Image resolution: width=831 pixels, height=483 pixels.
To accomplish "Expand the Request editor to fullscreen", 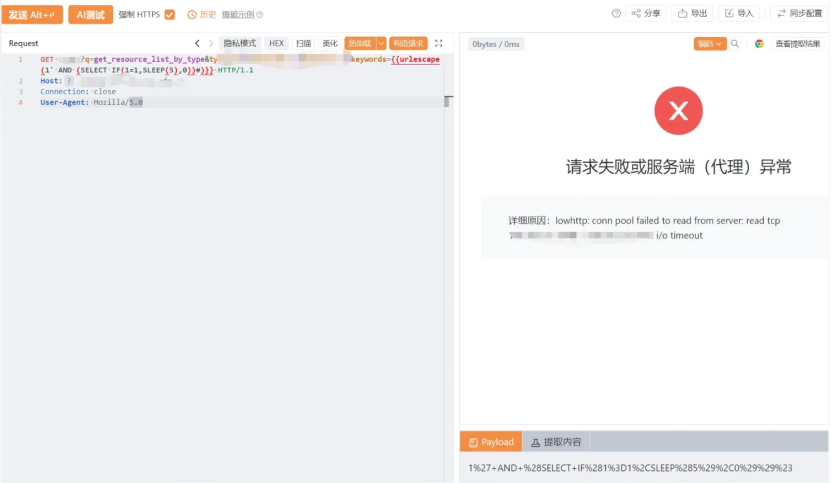I will [439, 43].
